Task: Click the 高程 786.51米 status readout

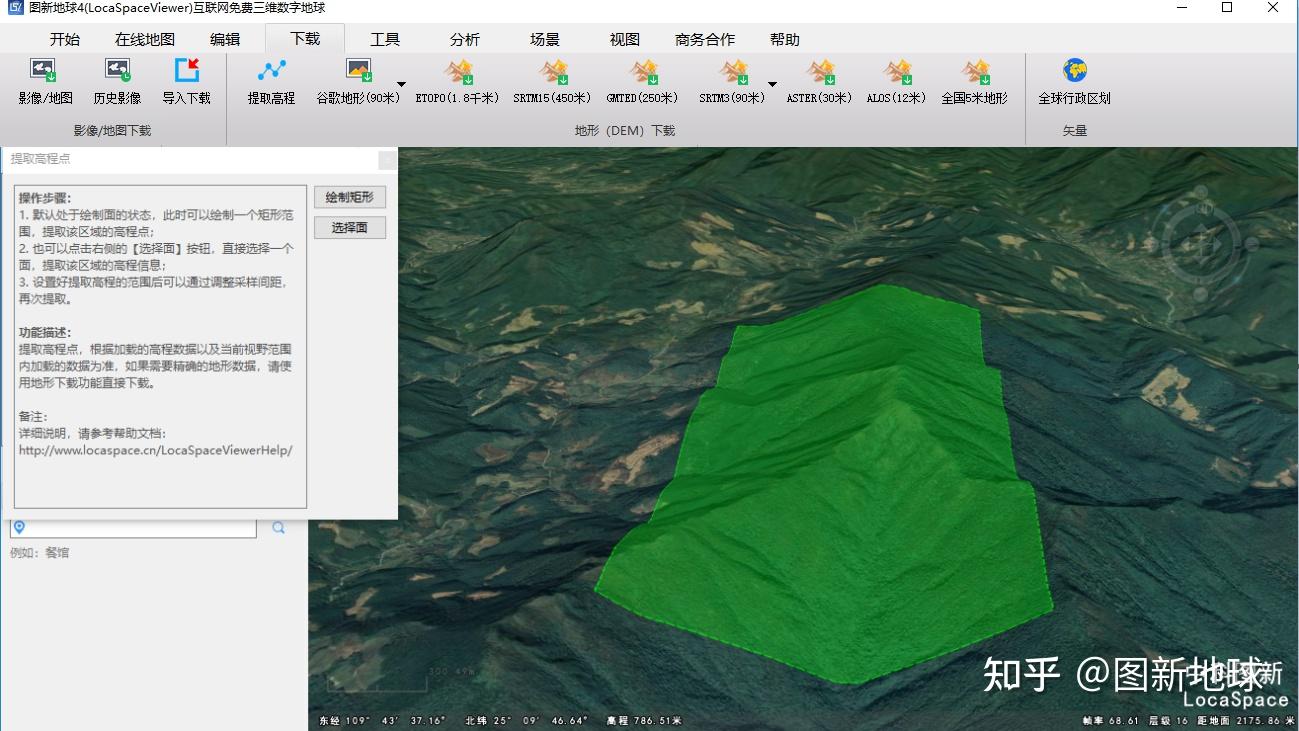Action: click(645, 720)
